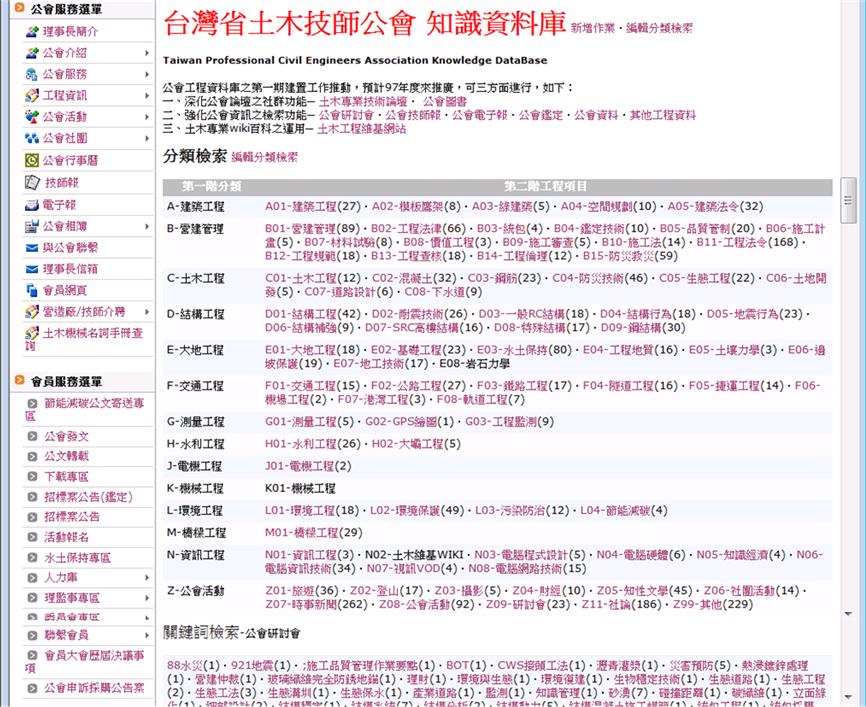Click the 公會活動 icon
866x707 pixels.
tap(31, 117)
